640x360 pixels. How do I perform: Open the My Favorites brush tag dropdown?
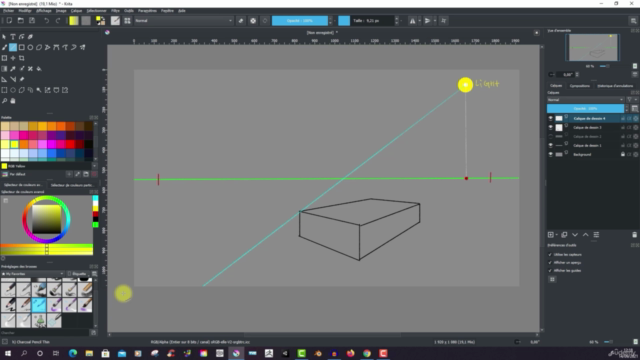tap(33, 274)
